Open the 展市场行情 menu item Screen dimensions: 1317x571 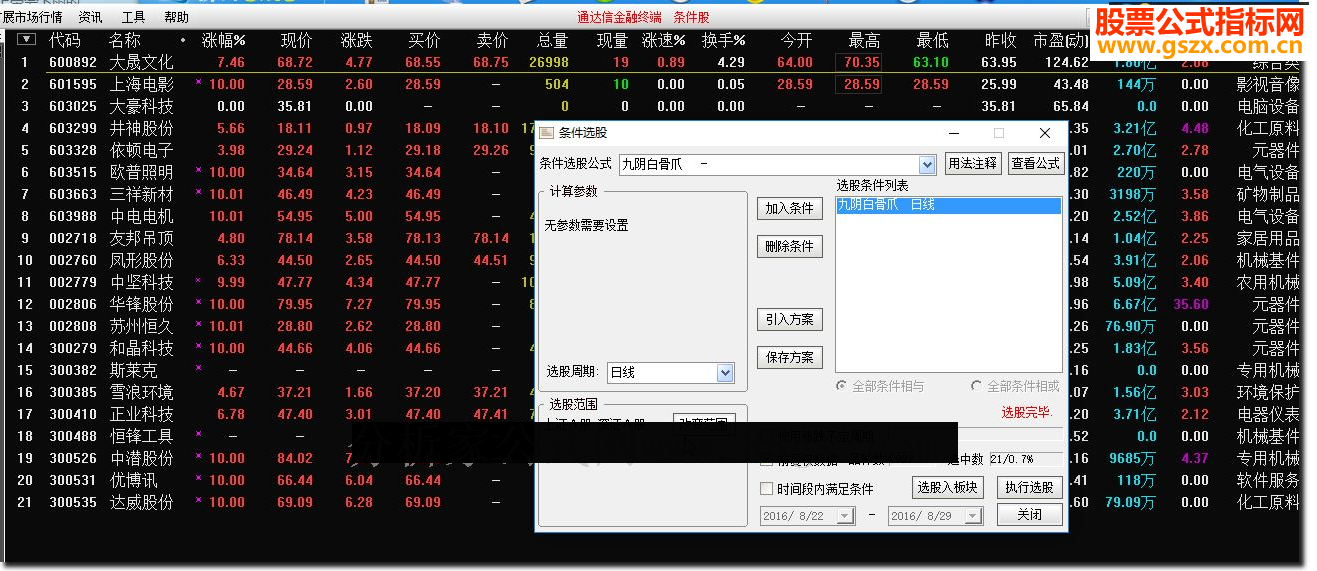(x=32, y=17)
